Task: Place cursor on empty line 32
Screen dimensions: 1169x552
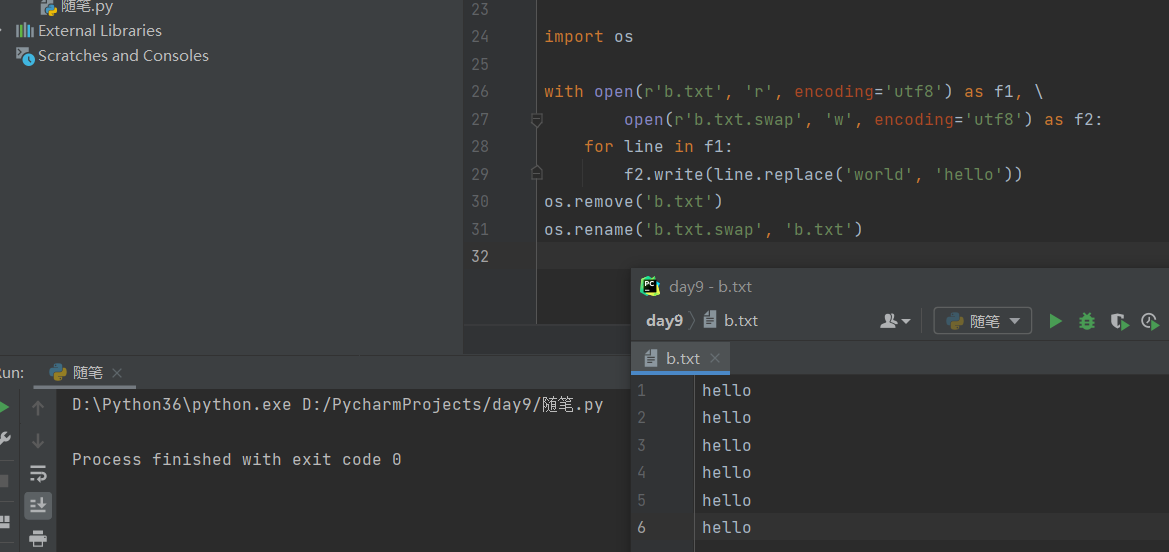Action: pyautogui.click(x=852, y=256)
